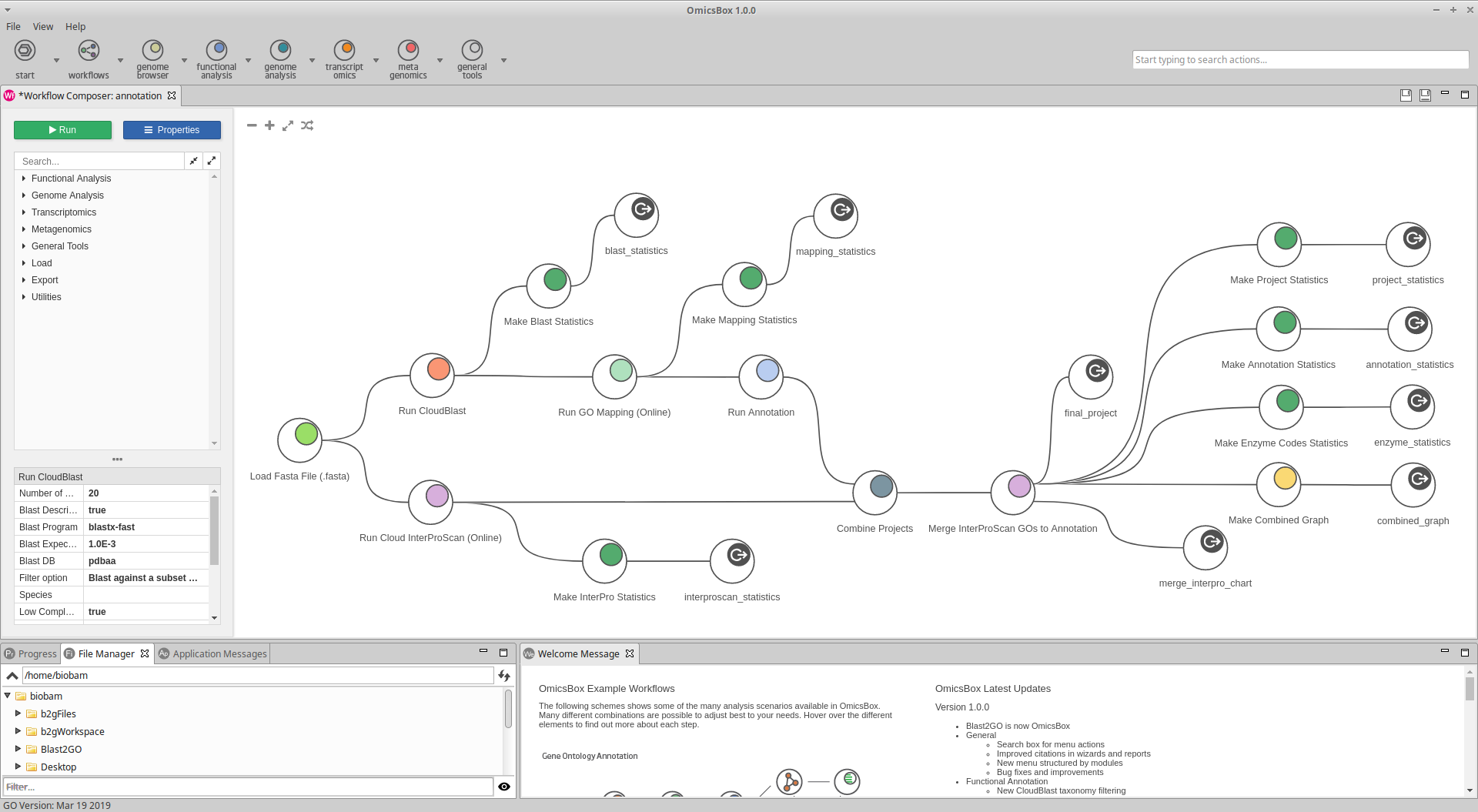The width and height of the screenshot is (1478, 812).
Task: Switch to the Application Messages tab
Action: pyautogui.click(x=212, y=653)
